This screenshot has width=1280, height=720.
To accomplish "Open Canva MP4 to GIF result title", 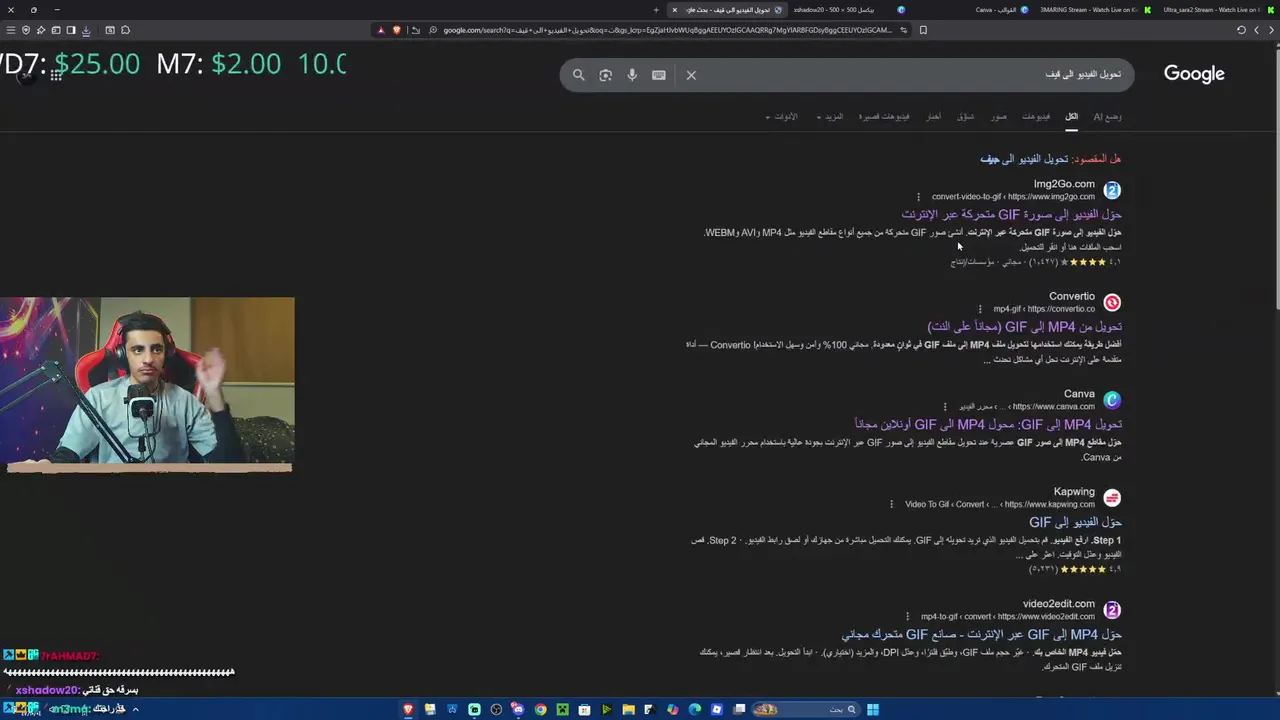I will [988, 425].
